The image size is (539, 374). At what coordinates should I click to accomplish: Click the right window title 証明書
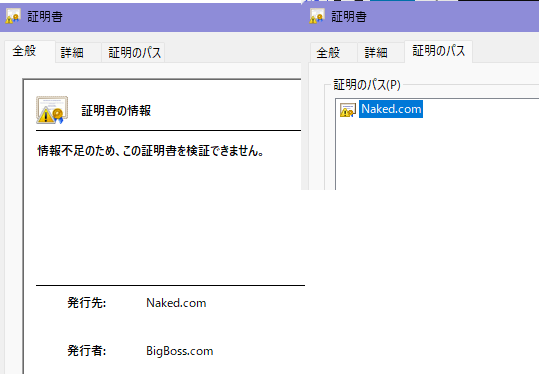coord(349,16)
